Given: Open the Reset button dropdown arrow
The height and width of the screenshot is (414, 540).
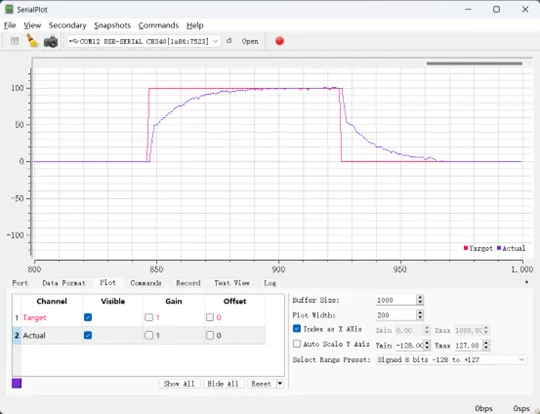Looking at the screenshot, I should 280,383.
